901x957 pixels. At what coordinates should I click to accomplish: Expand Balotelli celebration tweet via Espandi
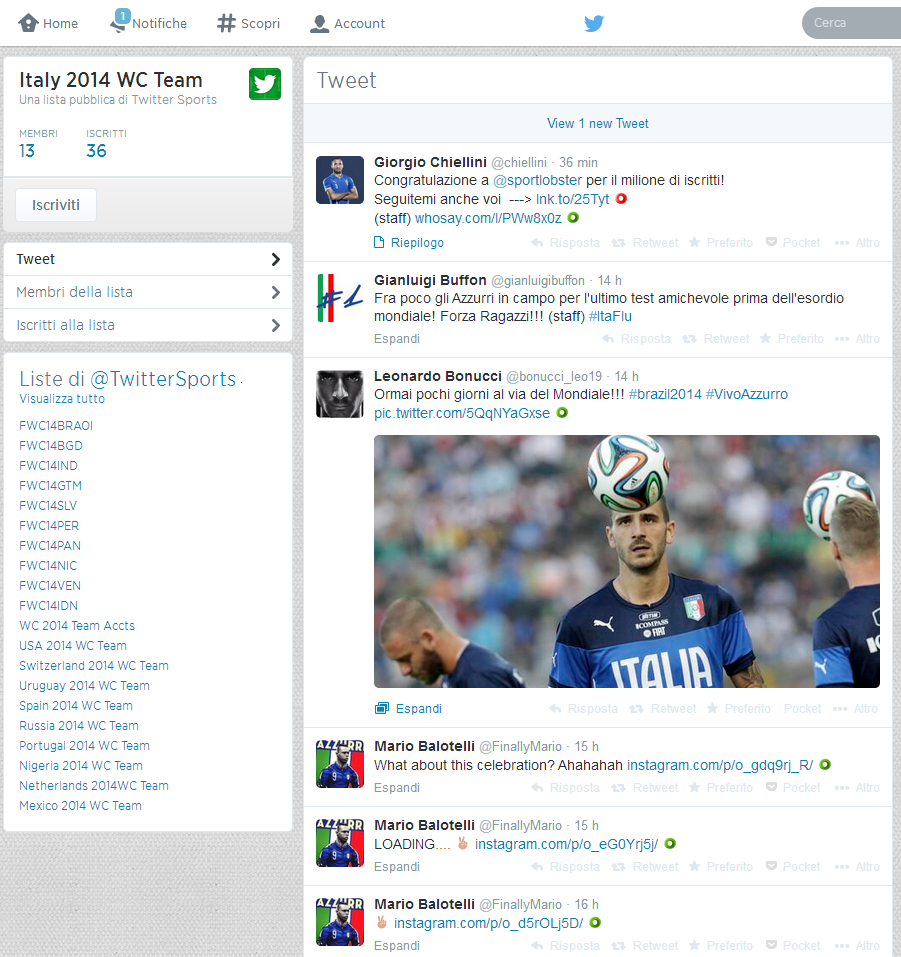(x=397, y=788)
